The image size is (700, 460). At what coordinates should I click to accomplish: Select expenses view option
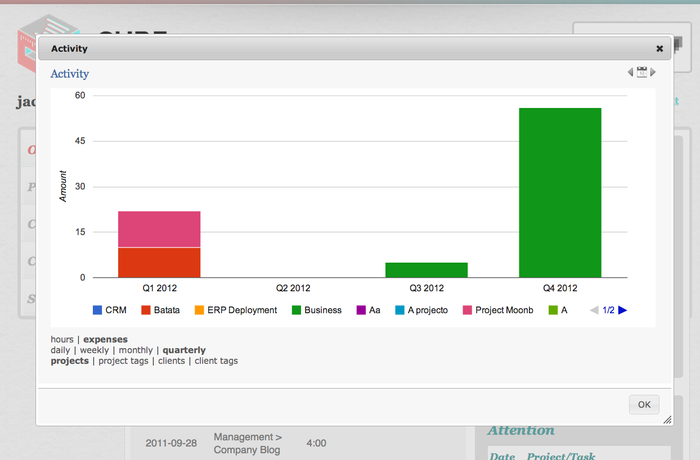[105, 339]
